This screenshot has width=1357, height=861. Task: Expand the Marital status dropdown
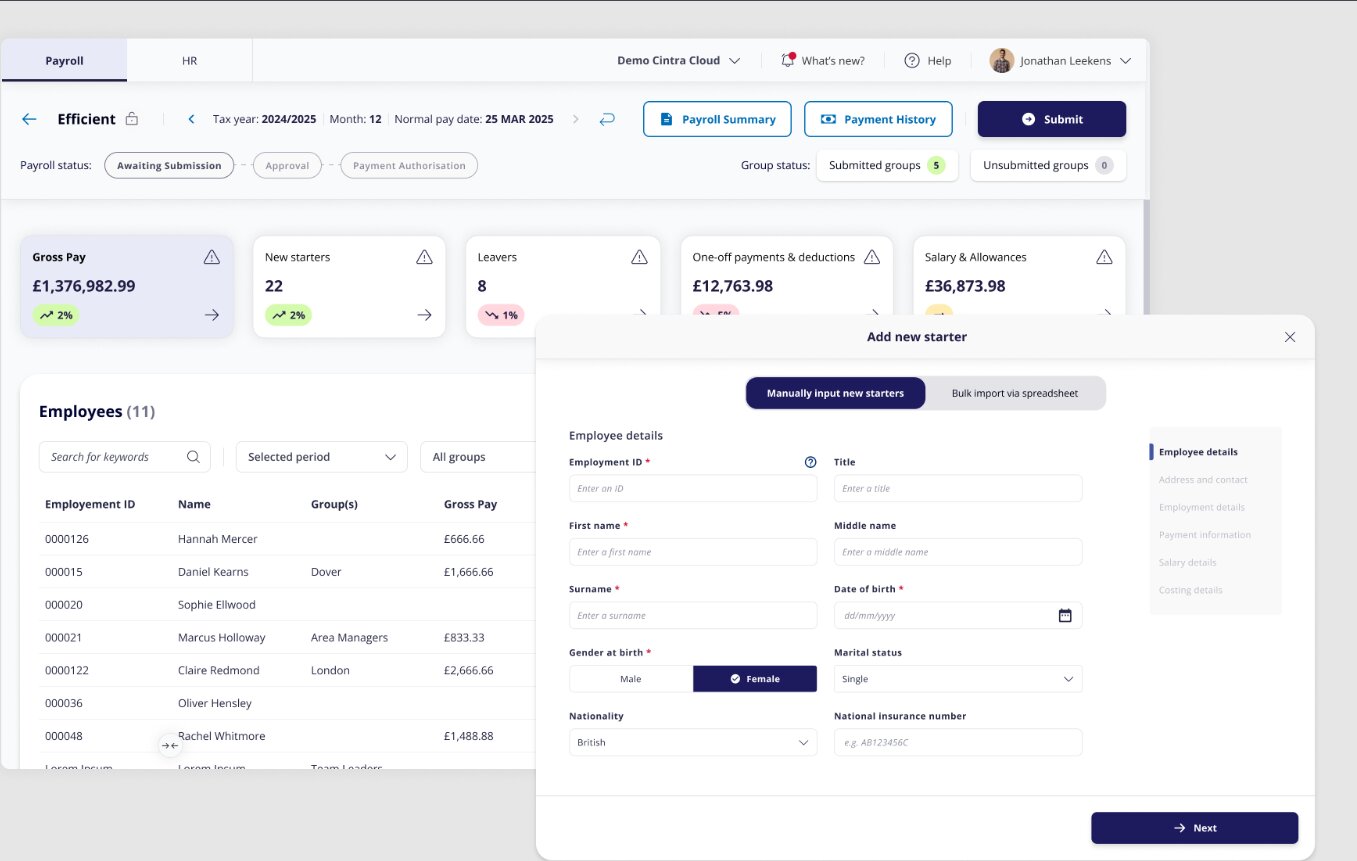click(957, 679)
